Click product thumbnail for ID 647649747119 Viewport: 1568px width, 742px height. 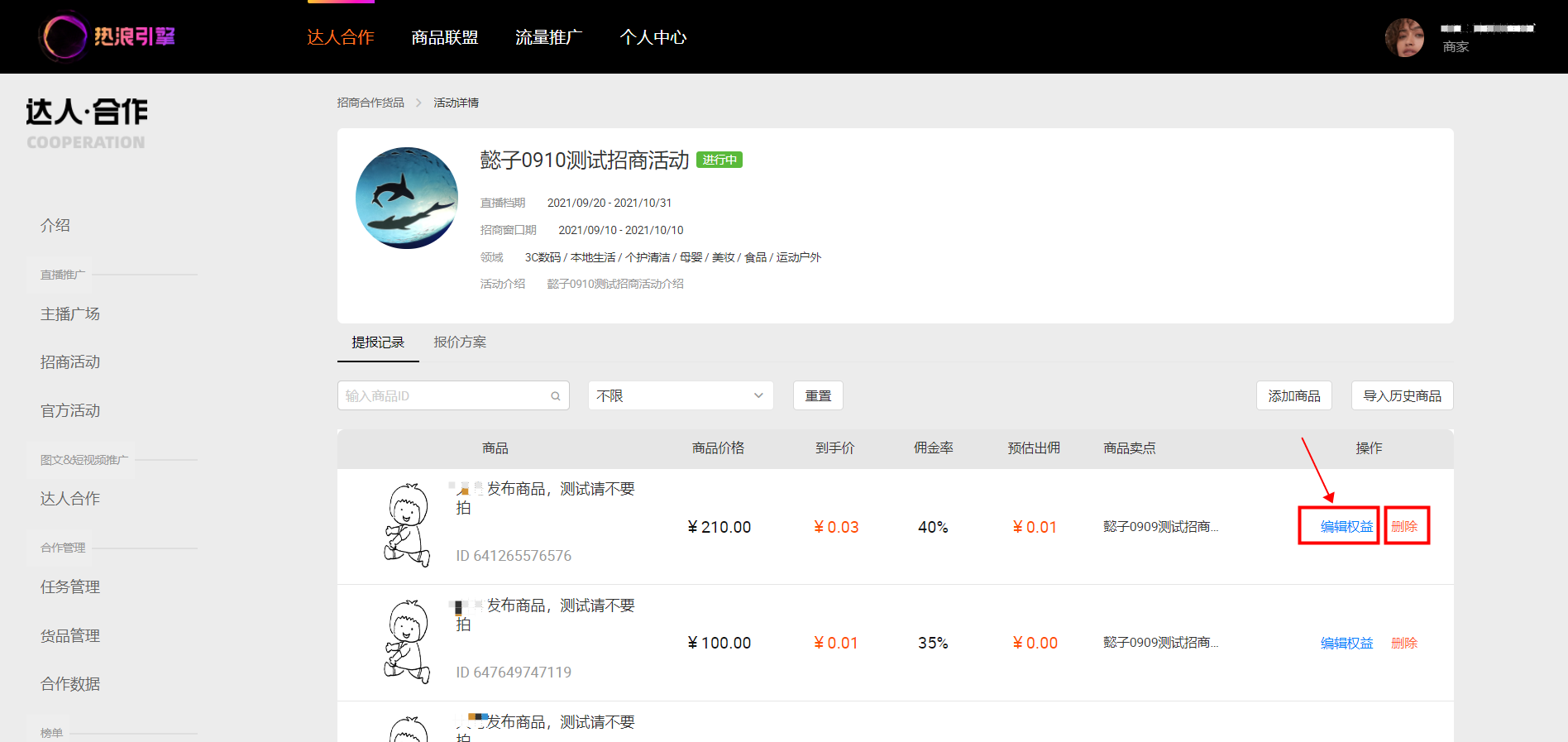[x=407, y=643]
